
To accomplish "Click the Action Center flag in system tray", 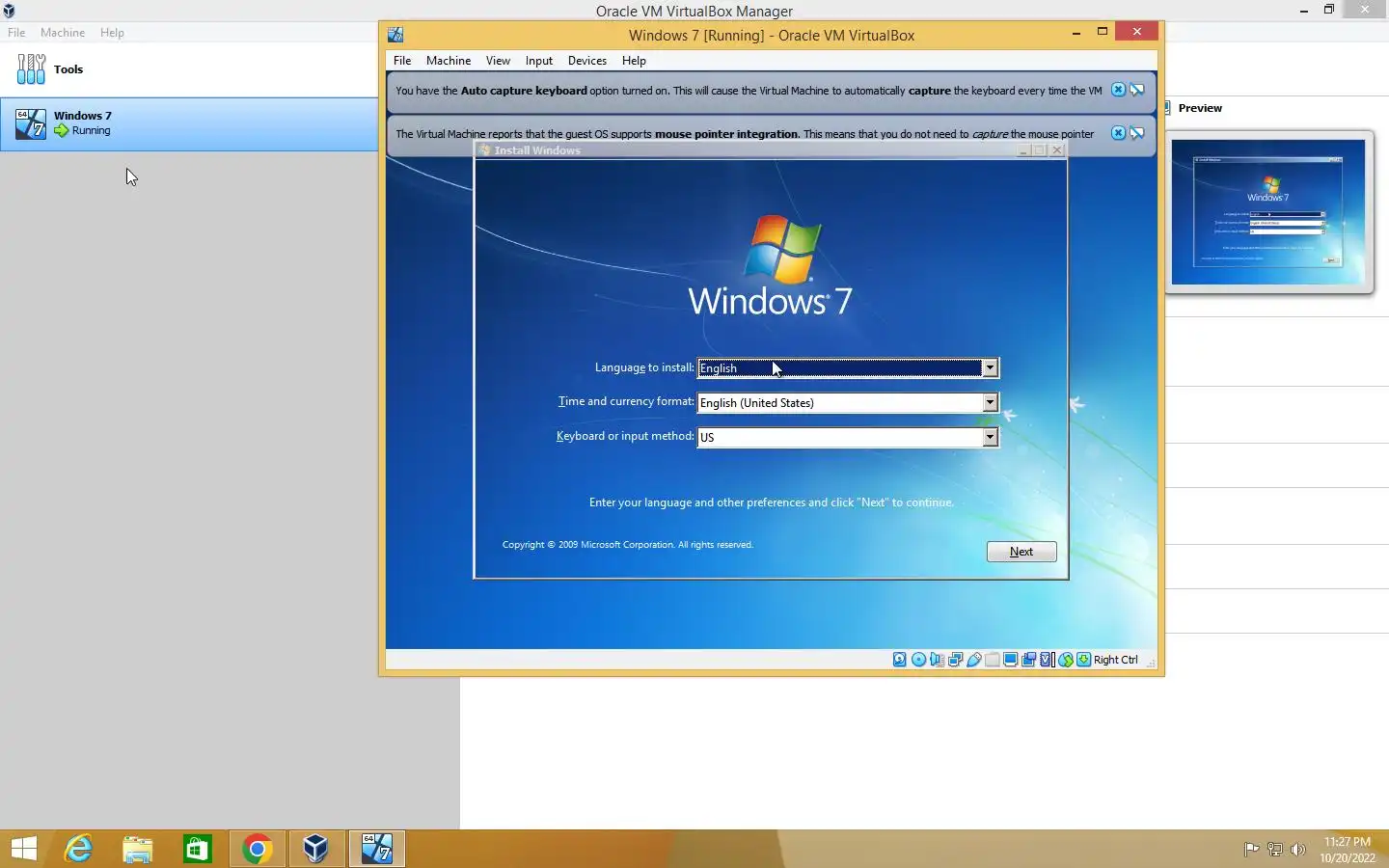I will (1251, 850).
